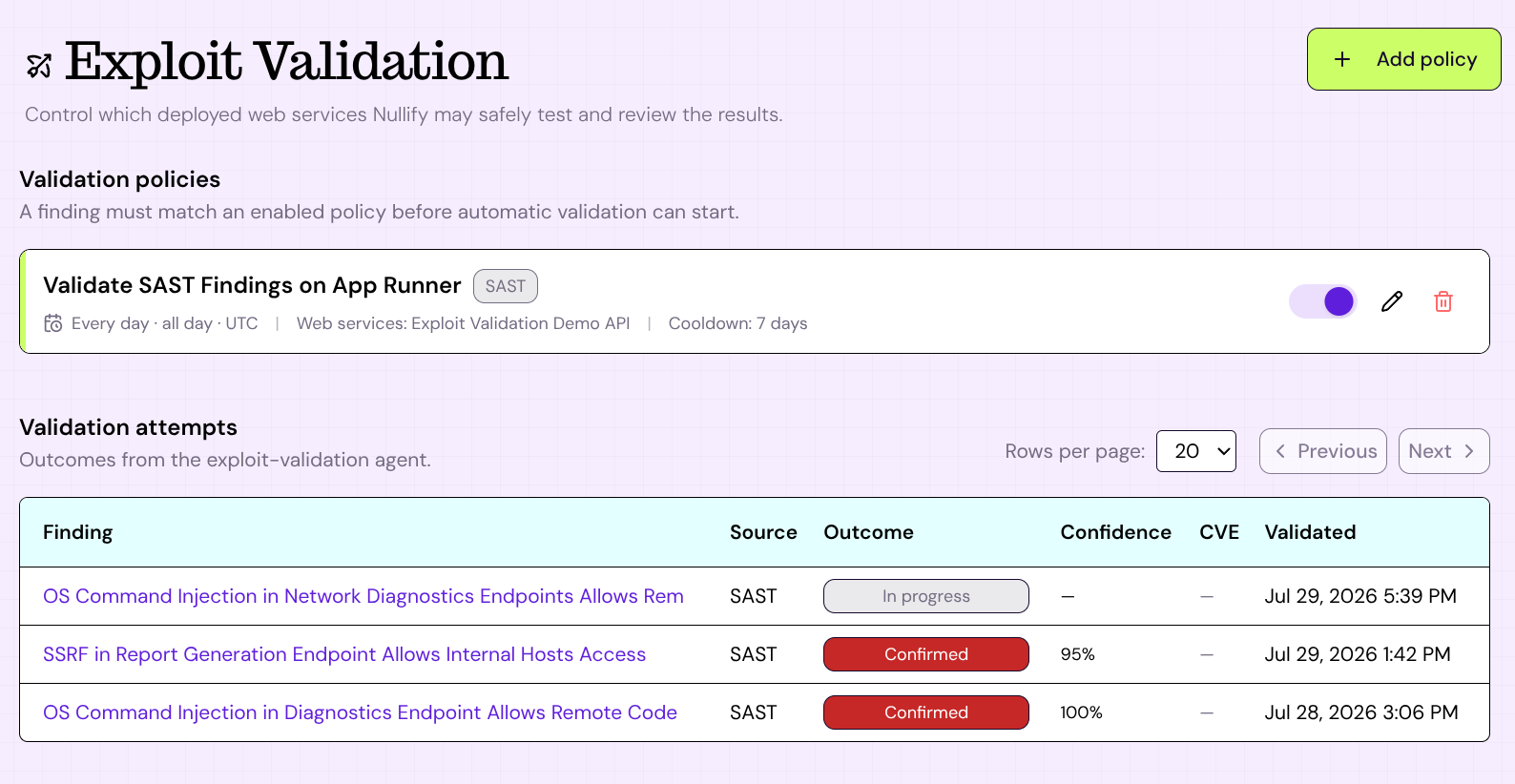Click the Jul 29, 2026 1:42 PM timestamp

click(1358, 654)
